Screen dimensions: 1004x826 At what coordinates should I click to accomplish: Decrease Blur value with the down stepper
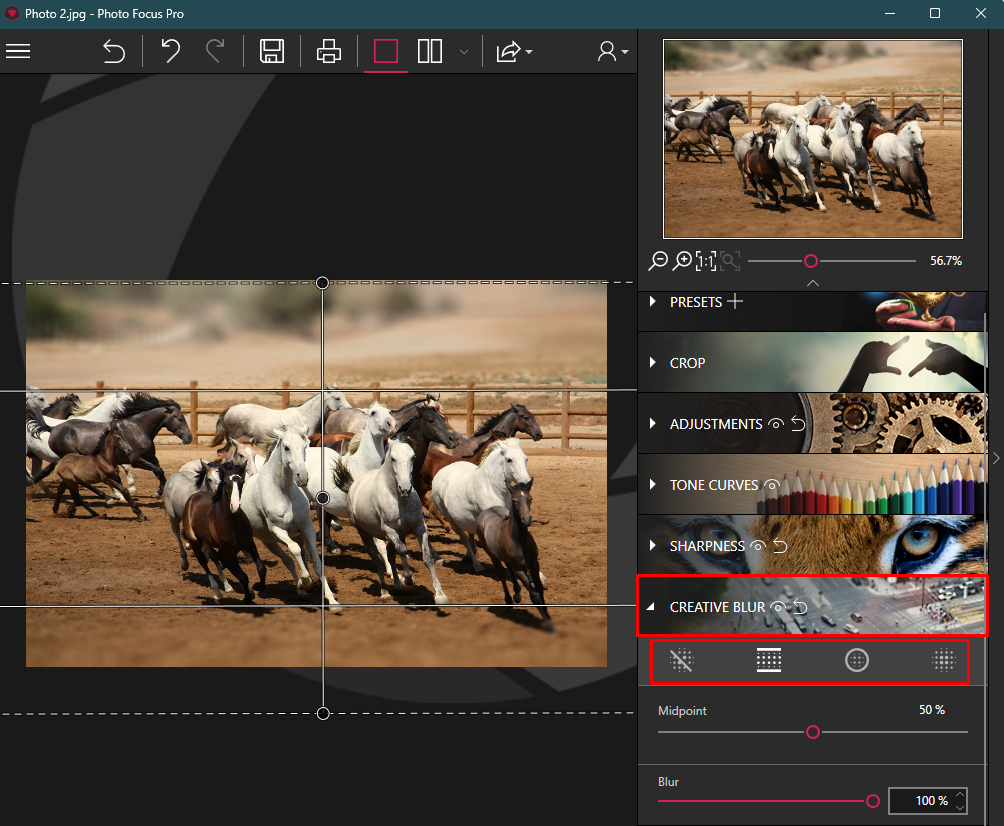click(x=960, y=807)
